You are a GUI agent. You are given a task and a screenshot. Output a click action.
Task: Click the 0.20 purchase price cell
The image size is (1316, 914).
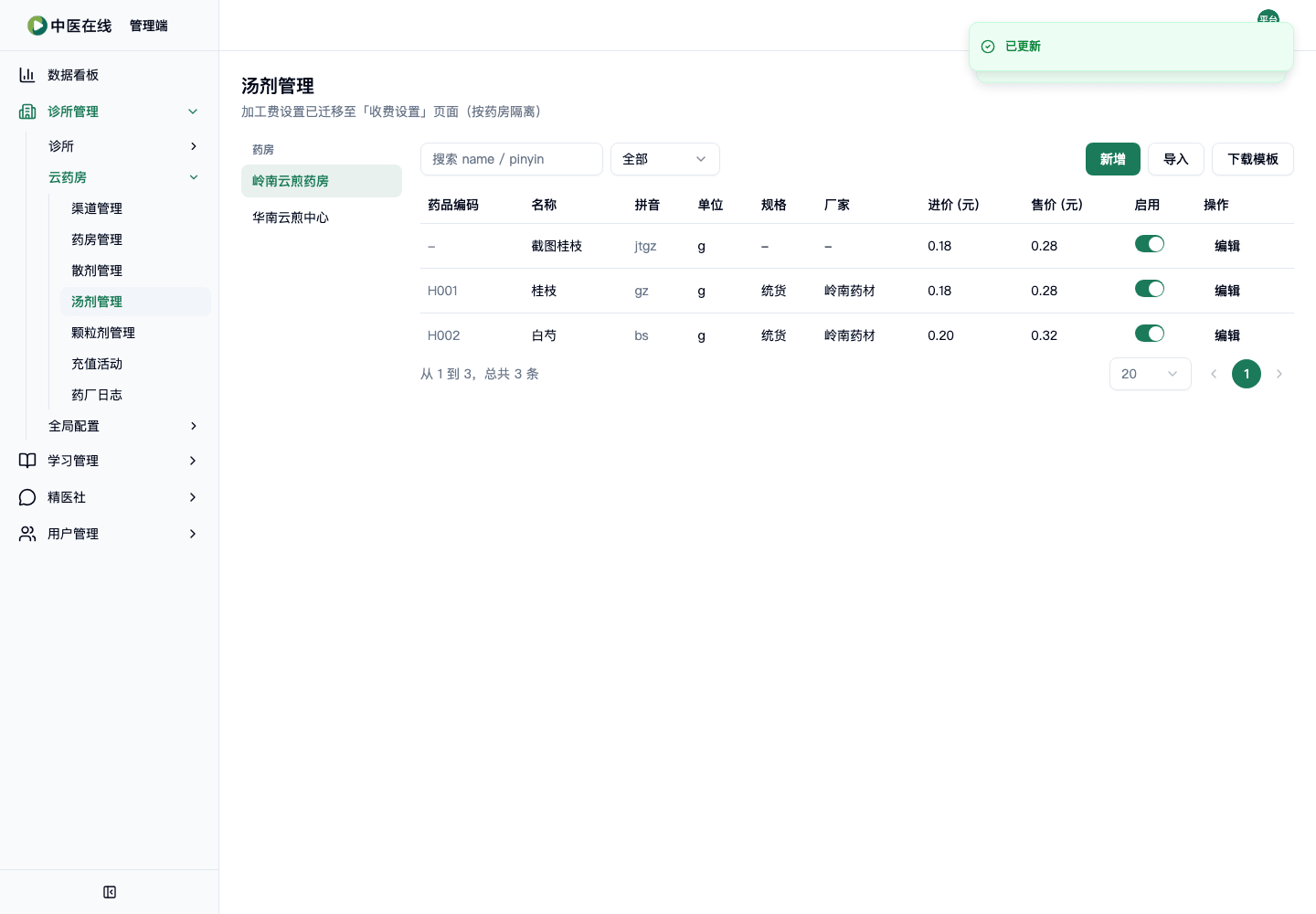click(x=940, y=335)
